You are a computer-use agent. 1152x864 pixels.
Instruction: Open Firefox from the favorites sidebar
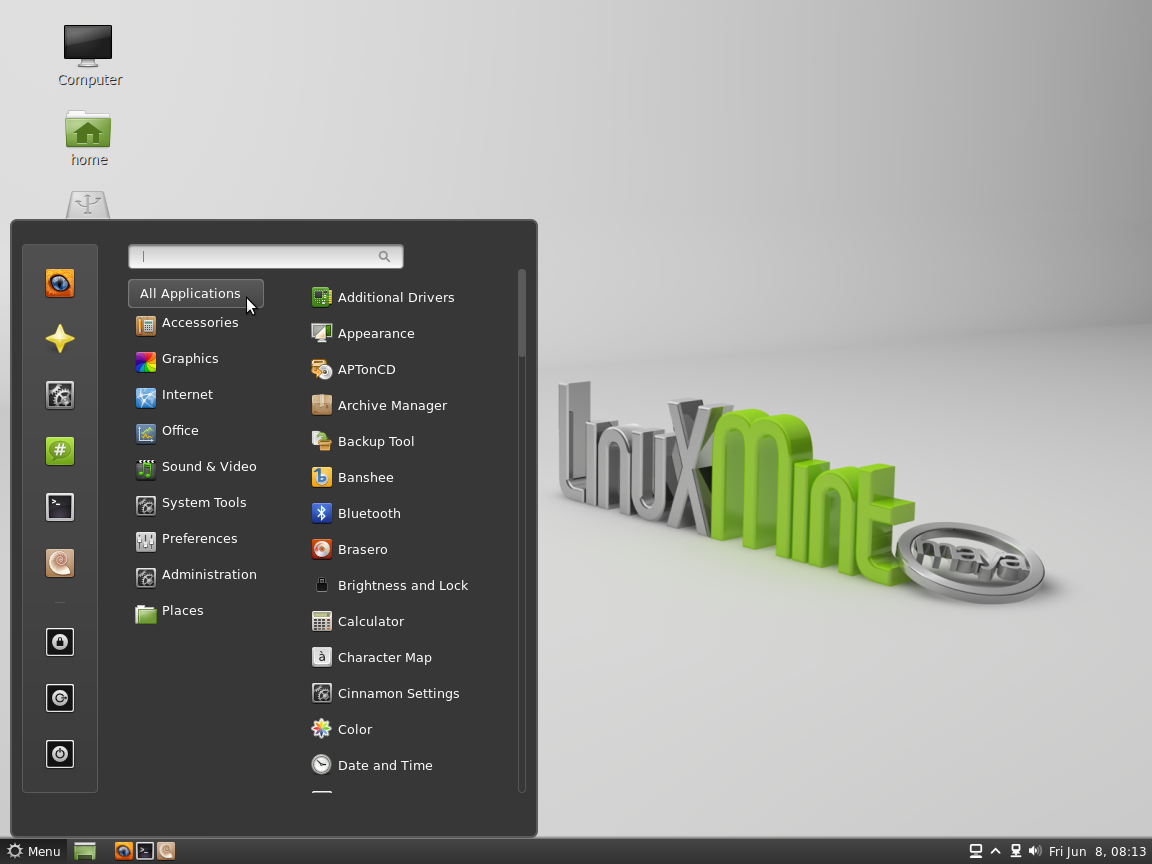click(x=60, y=284)
